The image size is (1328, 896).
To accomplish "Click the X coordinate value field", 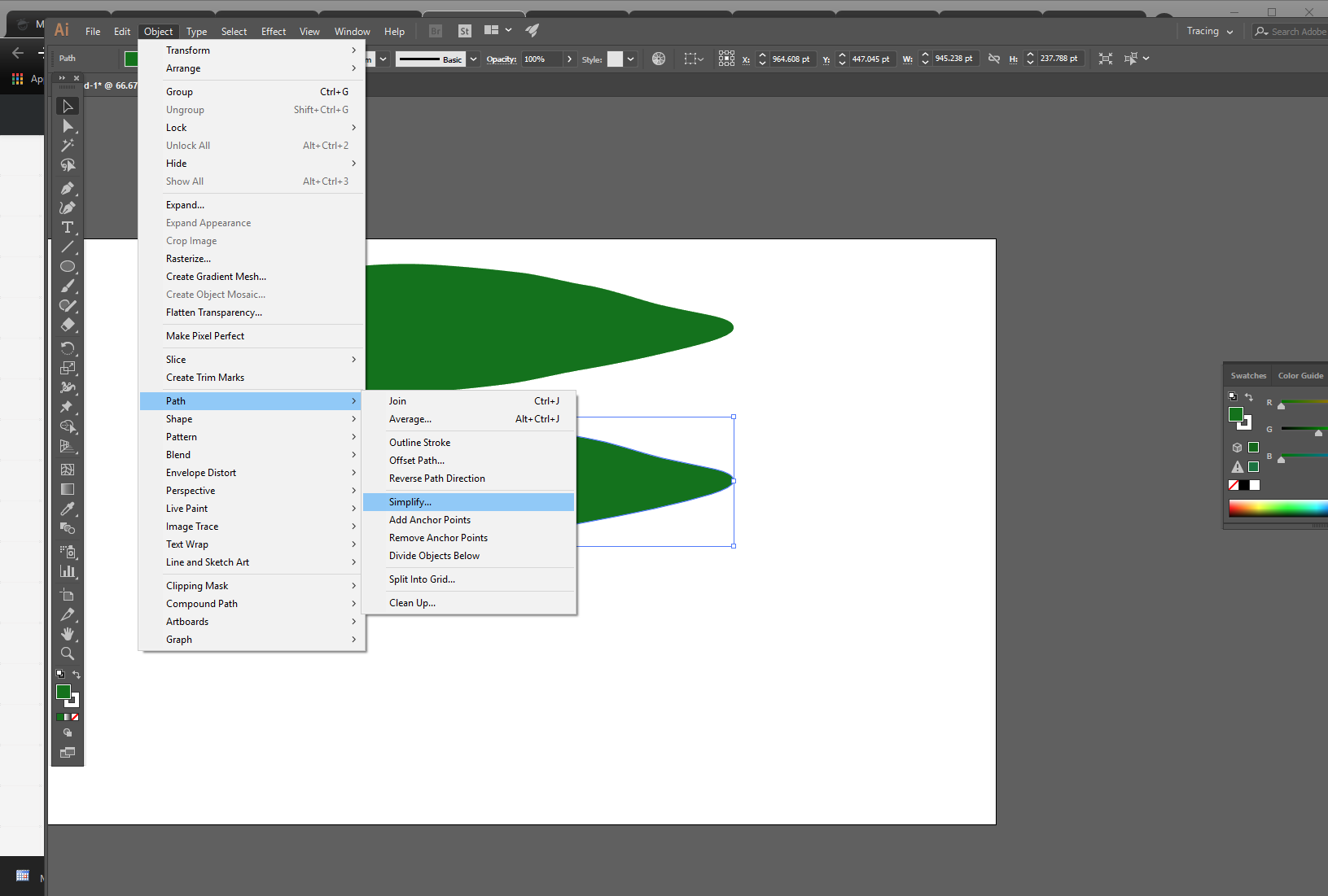I will click(791, 59).
